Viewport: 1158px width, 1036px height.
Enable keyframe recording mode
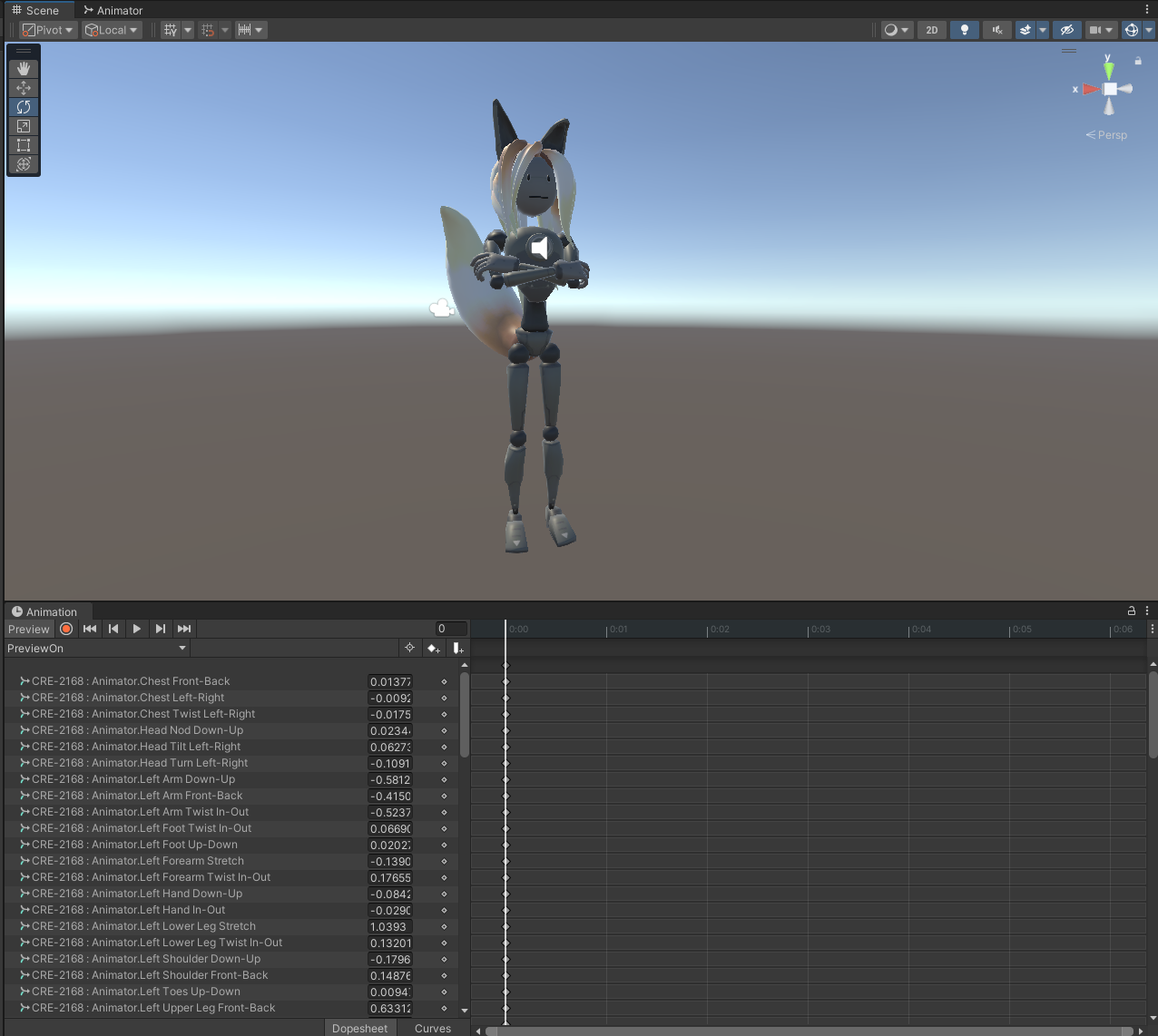tap(66, 629)
